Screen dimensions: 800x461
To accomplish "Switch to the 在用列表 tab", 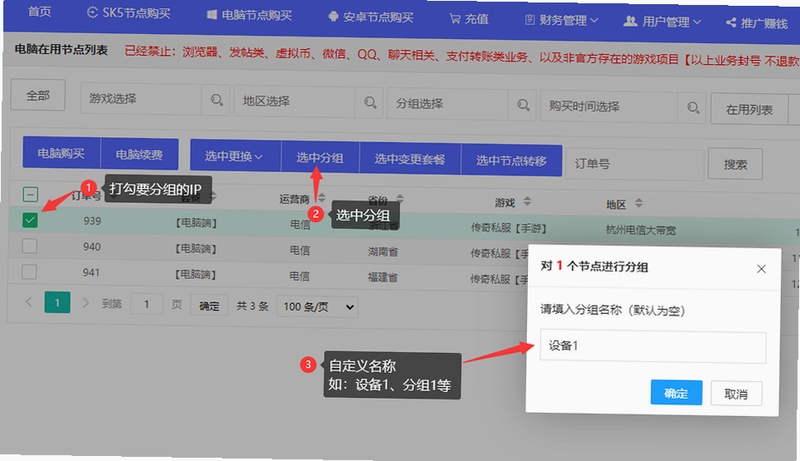I will tap(749, 110).
